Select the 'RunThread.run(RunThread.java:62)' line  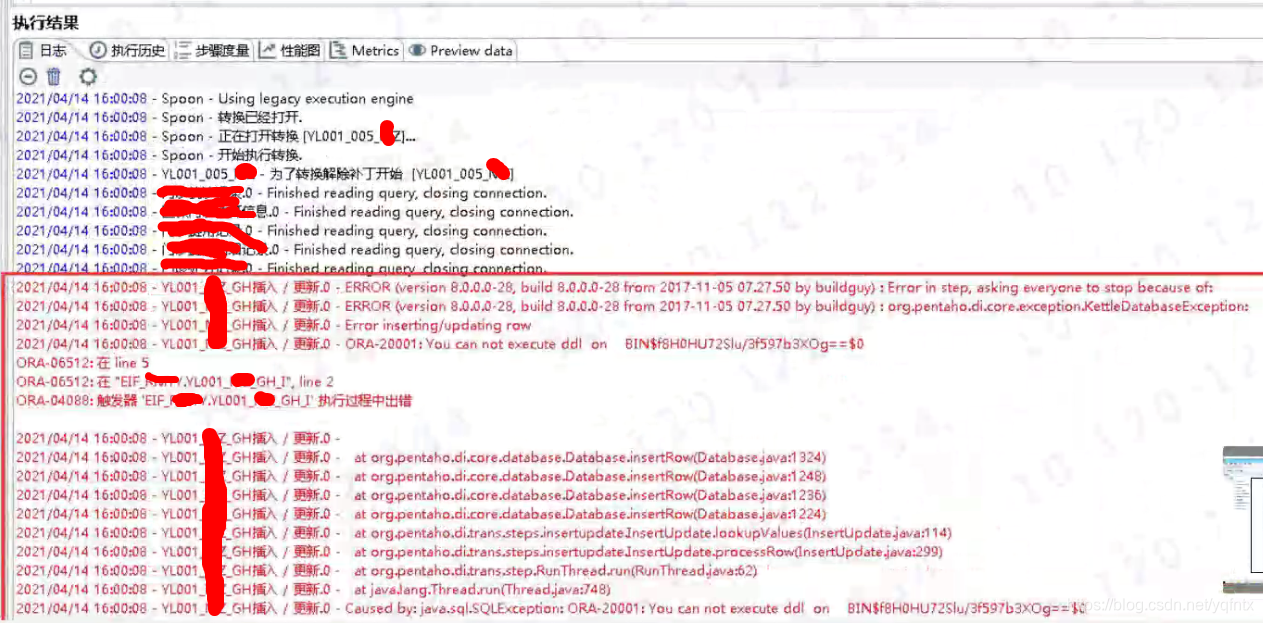tap(387, 571)
